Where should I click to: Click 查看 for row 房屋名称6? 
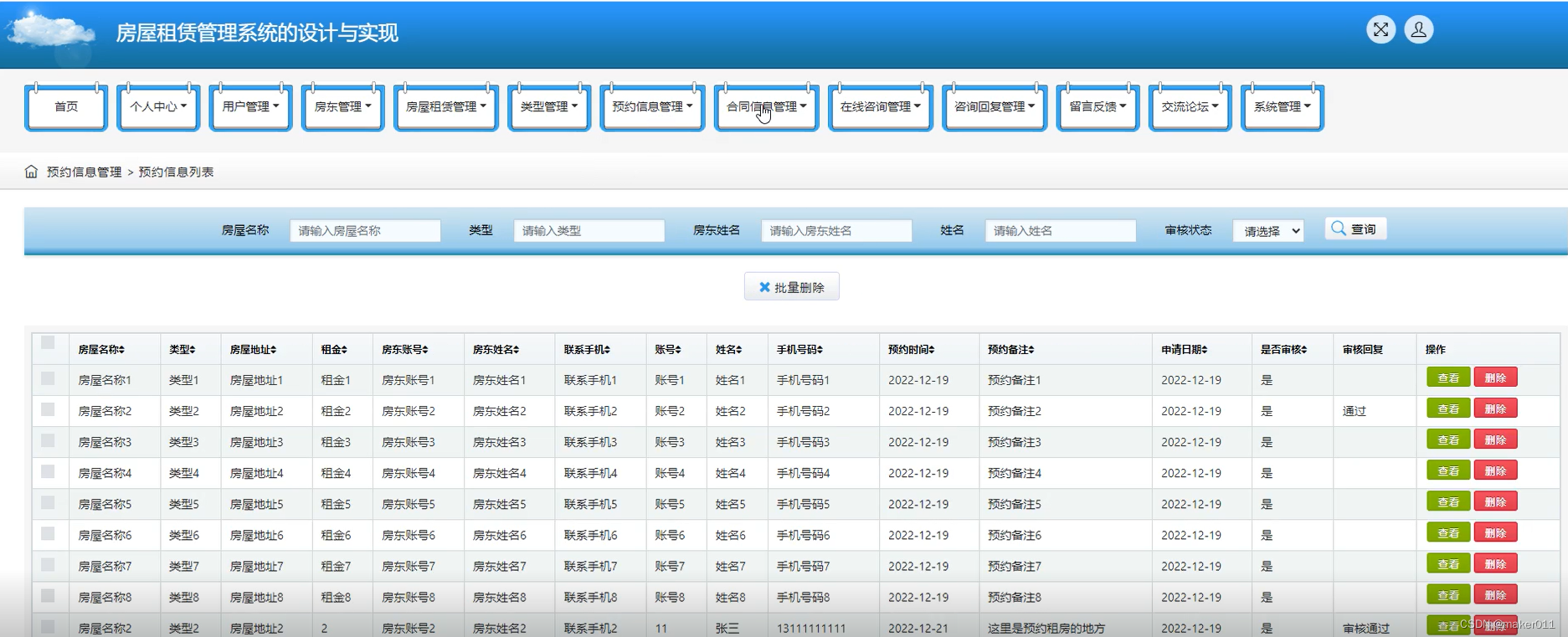[x=1448, y=532]
